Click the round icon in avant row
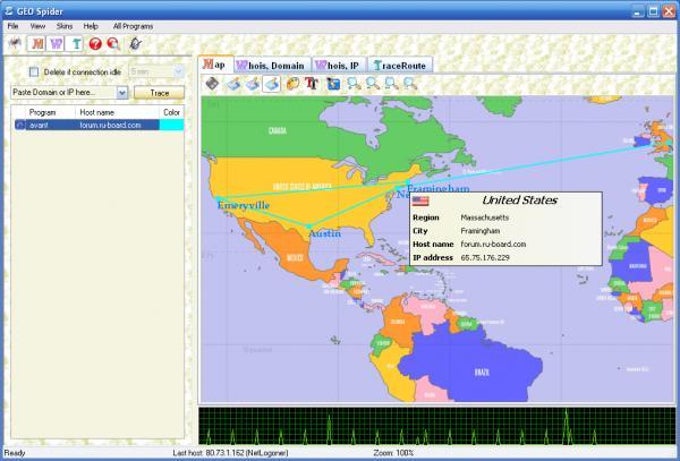680x461 pixels. click(20, 125)
